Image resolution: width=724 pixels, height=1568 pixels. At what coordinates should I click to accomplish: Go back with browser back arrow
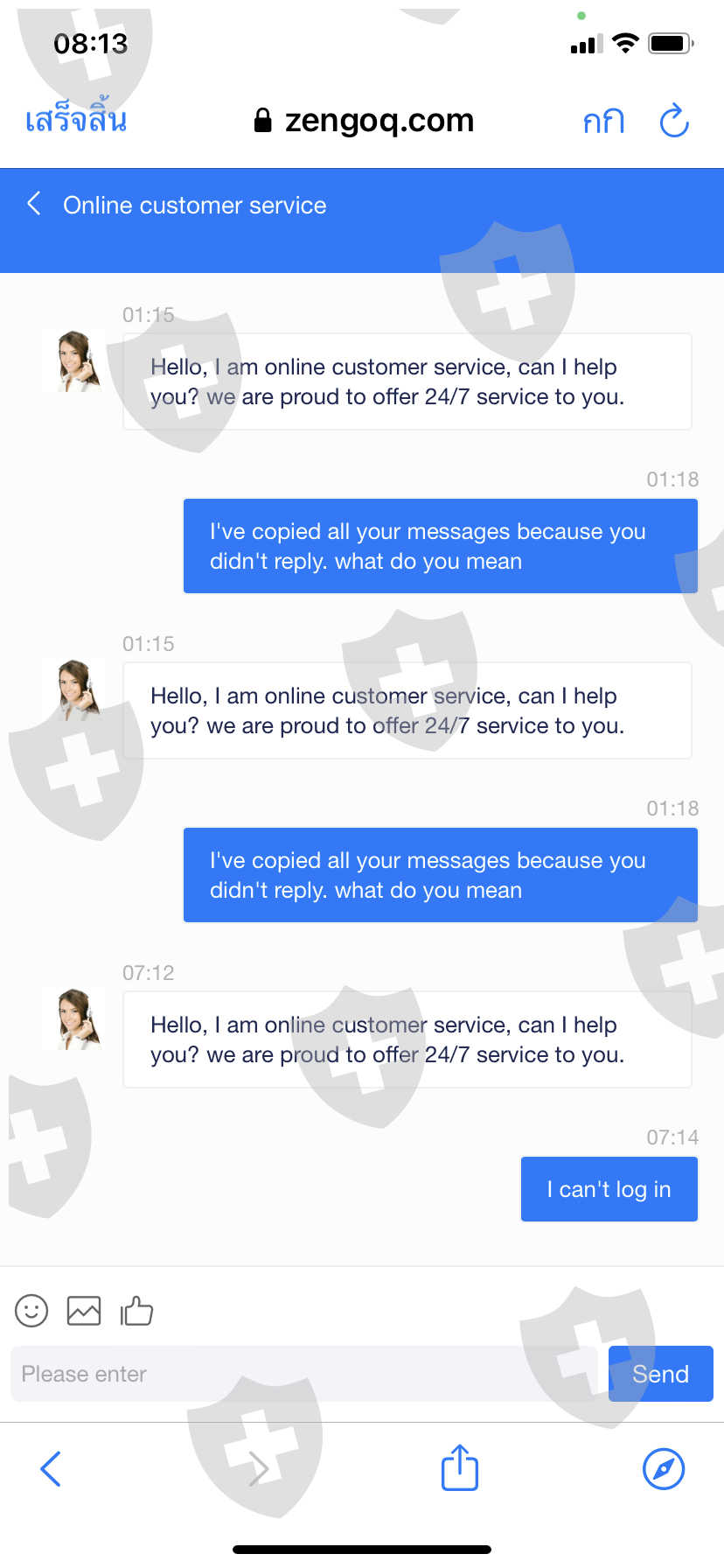51,1468
